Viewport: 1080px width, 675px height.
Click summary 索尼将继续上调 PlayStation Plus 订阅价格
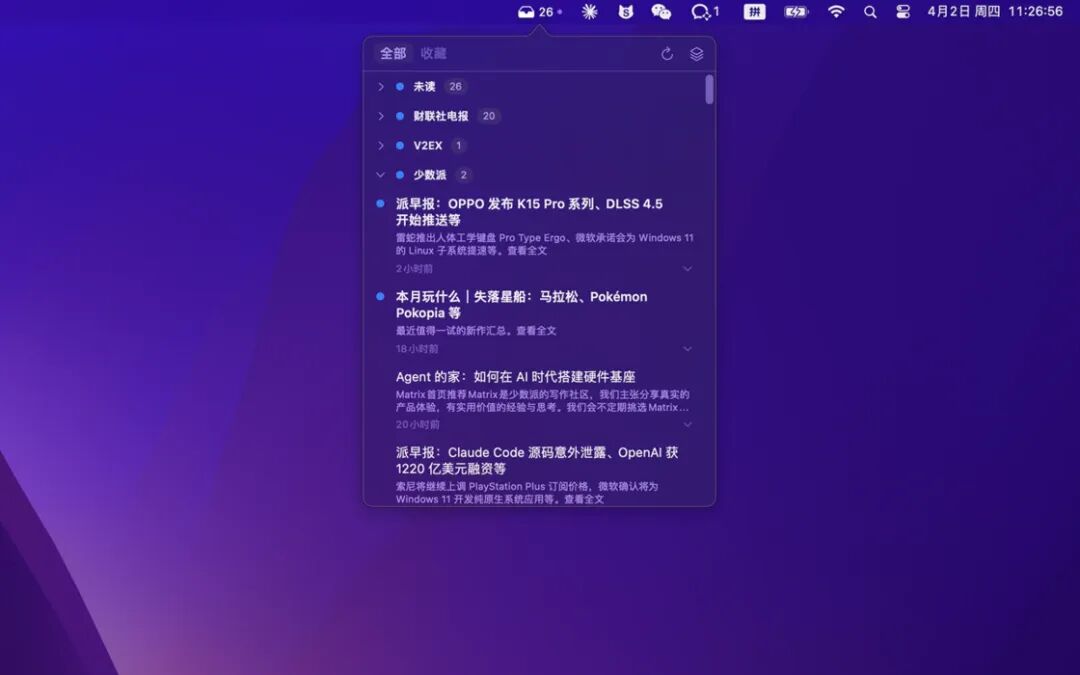[x=527, y=492]
